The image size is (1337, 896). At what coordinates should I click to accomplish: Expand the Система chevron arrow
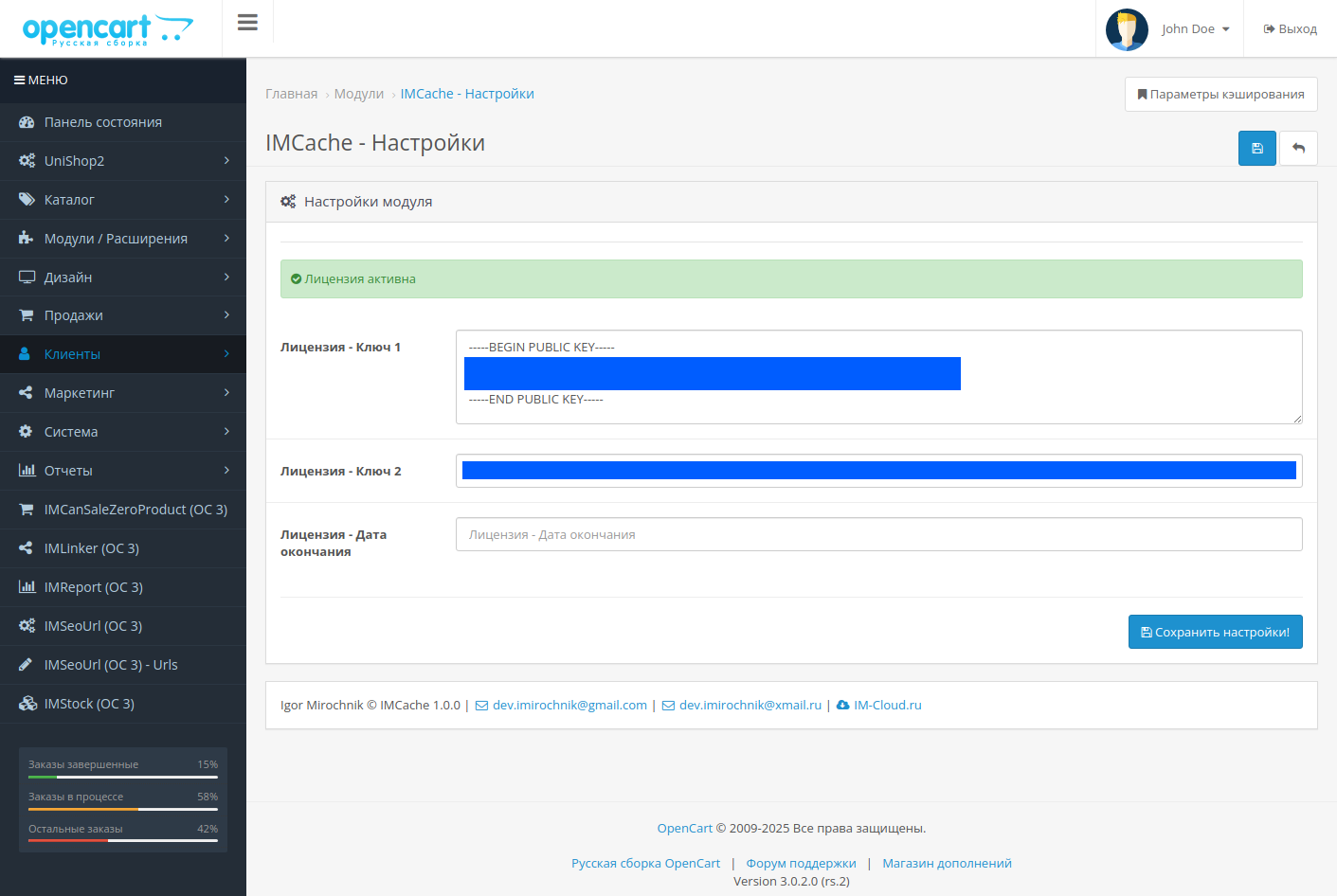[x=226, y=432]
